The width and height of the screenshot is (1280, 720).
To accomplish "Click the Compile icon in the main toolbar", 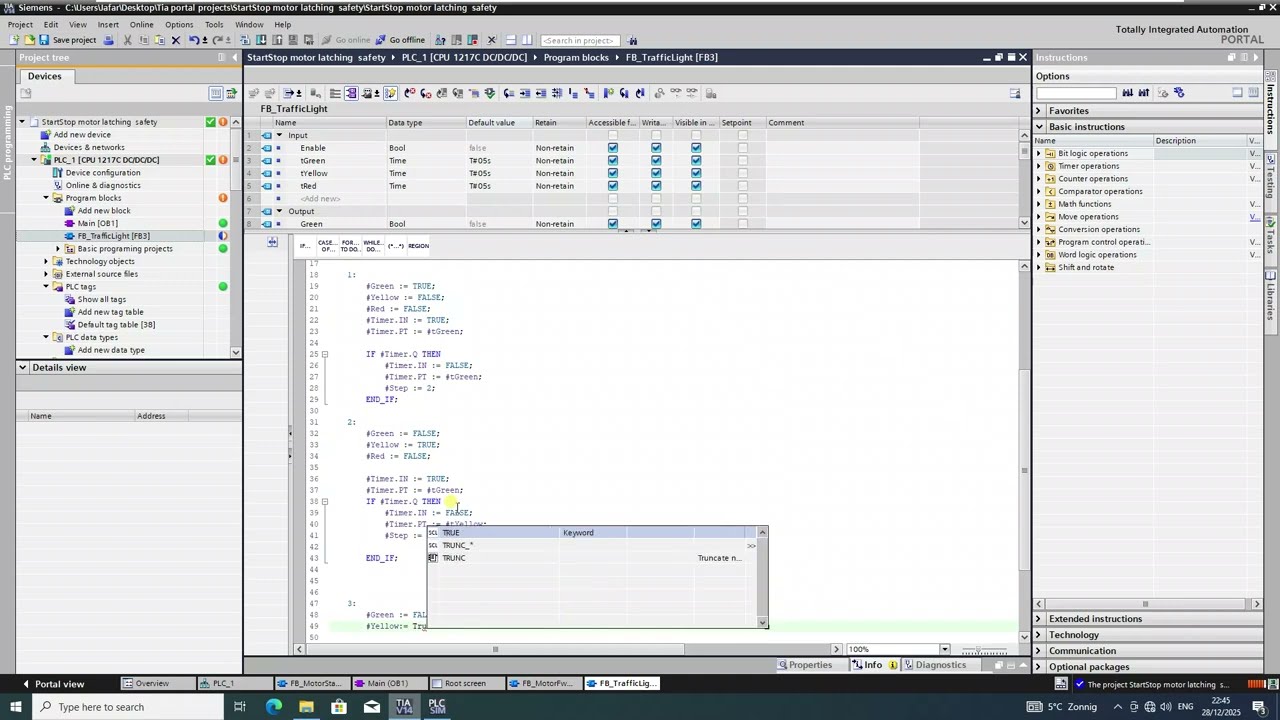I will point(245,40).
